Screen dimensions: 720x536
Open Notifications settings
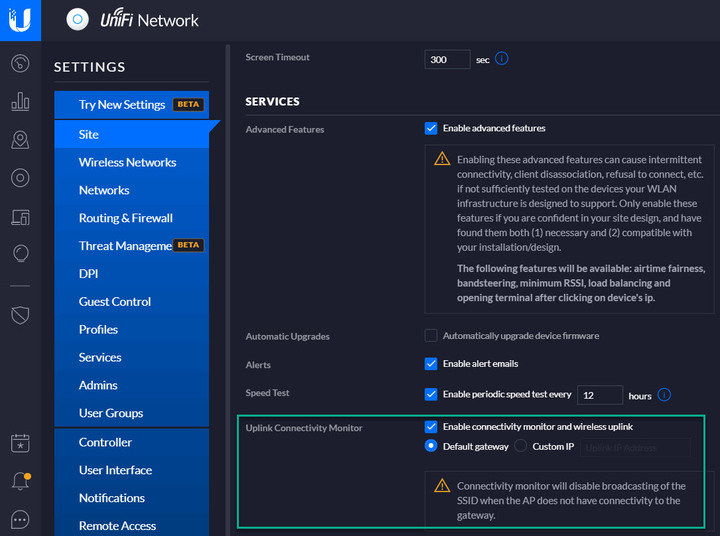pyautogui.click(x=132, y=498)
